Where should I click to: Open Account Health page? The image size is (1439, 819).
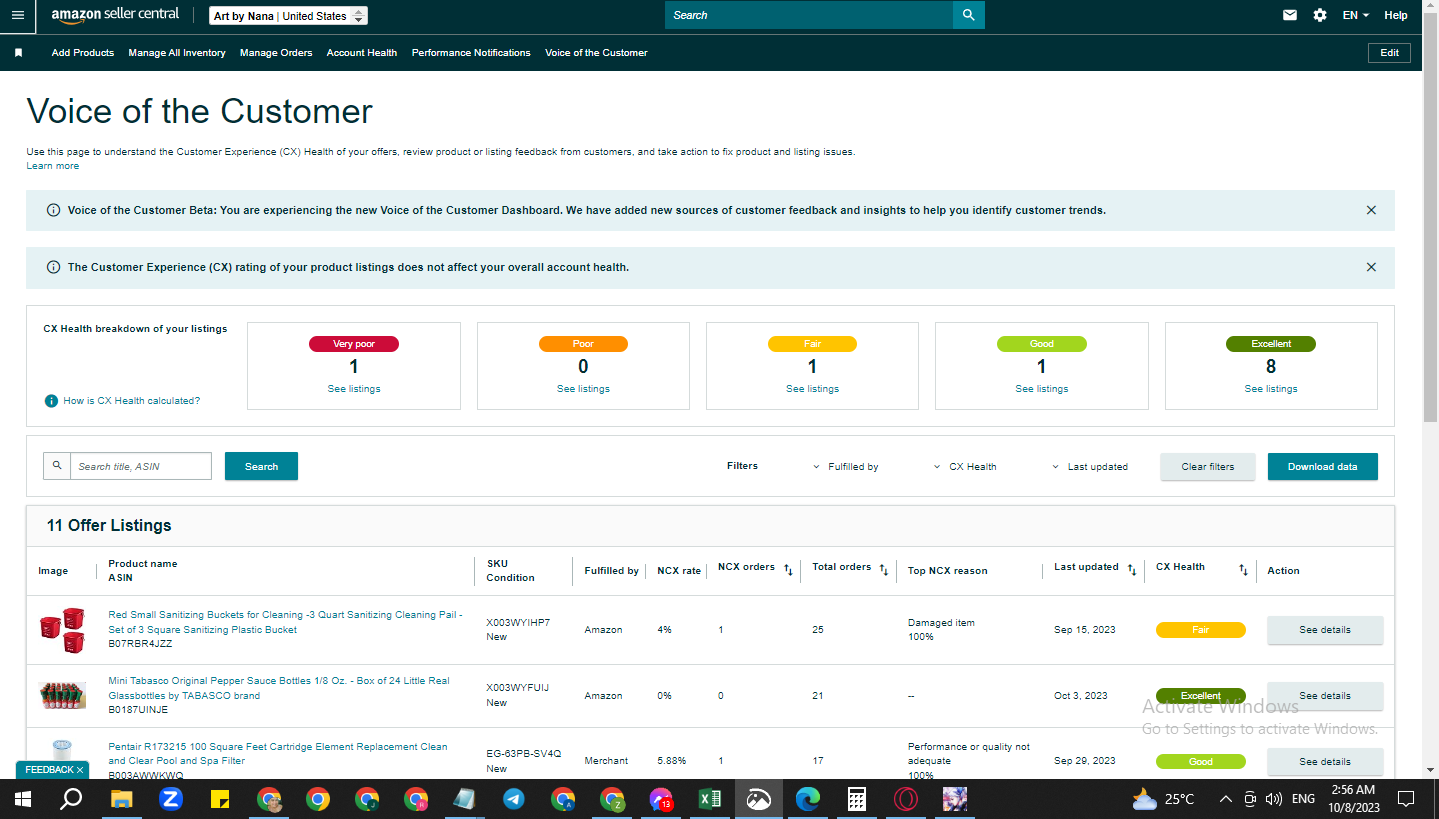362,53
